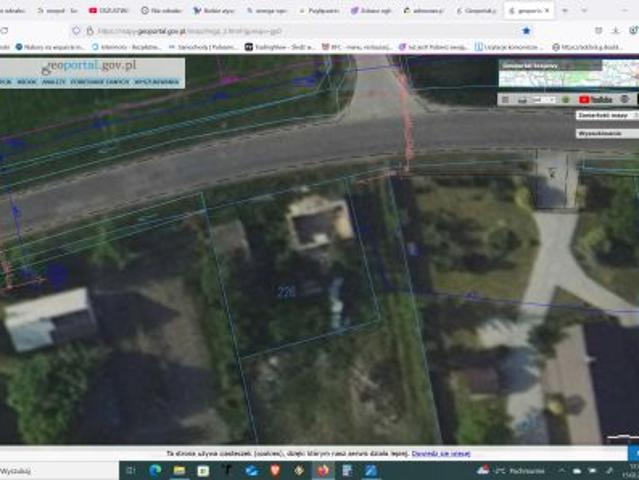Viewport: 639px width, 480px height.
Task: Open Microsoft Edge from taskbar
Action: [155, 471]
